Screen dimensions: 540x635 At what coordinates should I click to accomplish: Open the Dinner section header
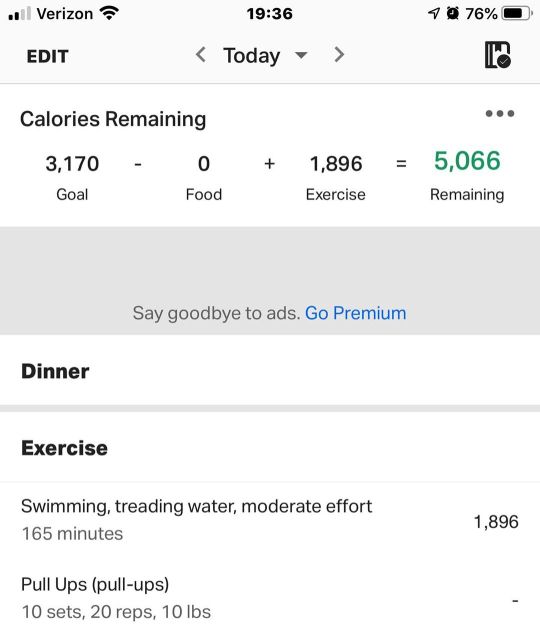click(x=270, y=371)
